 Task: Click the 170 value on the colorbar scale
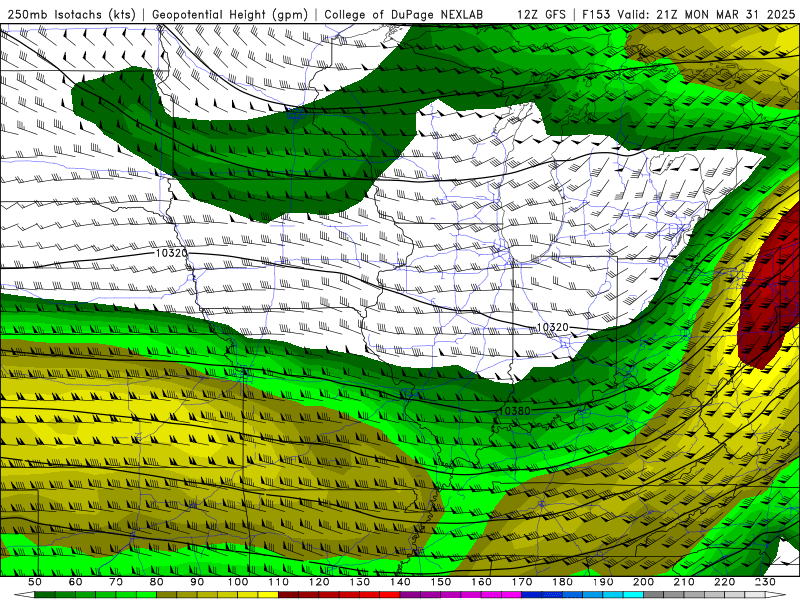coord(522,582)
